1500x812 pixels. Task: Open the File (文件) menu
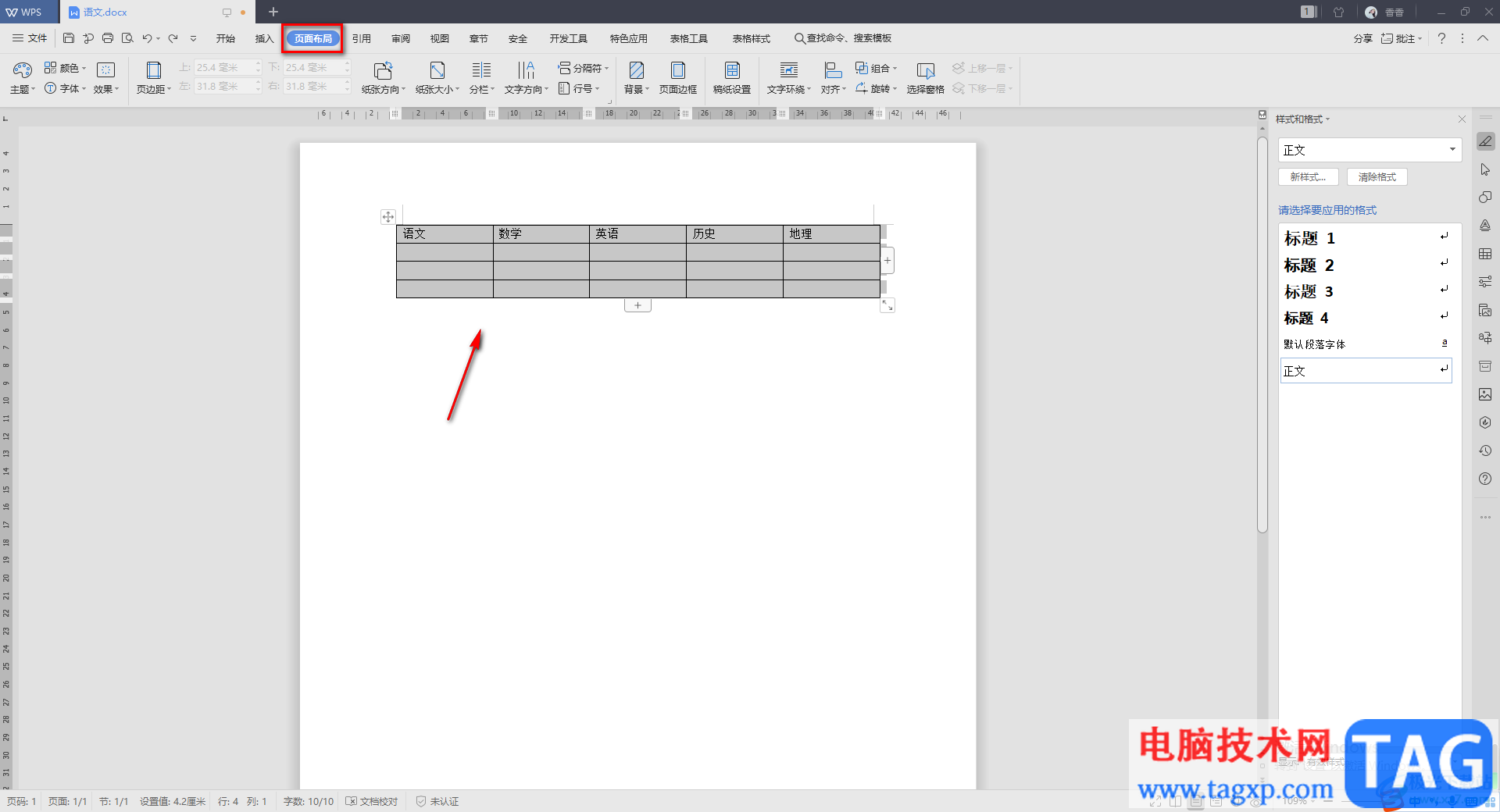30,38
